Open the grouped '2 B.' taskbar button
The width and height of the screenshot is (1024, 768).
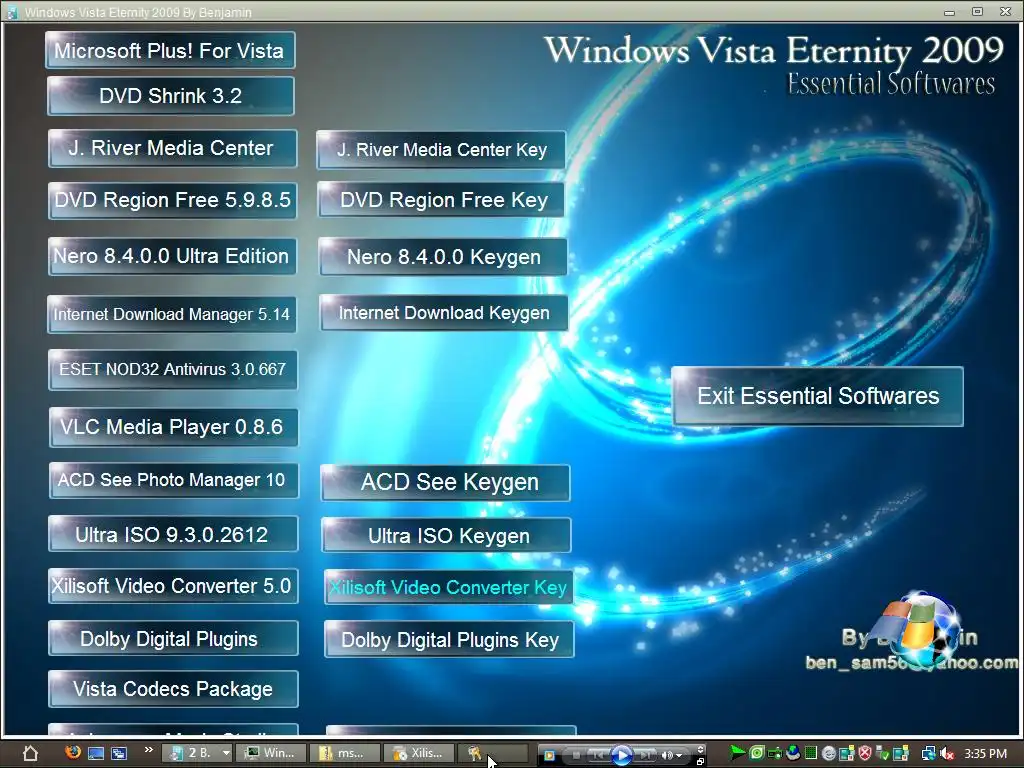197,753
